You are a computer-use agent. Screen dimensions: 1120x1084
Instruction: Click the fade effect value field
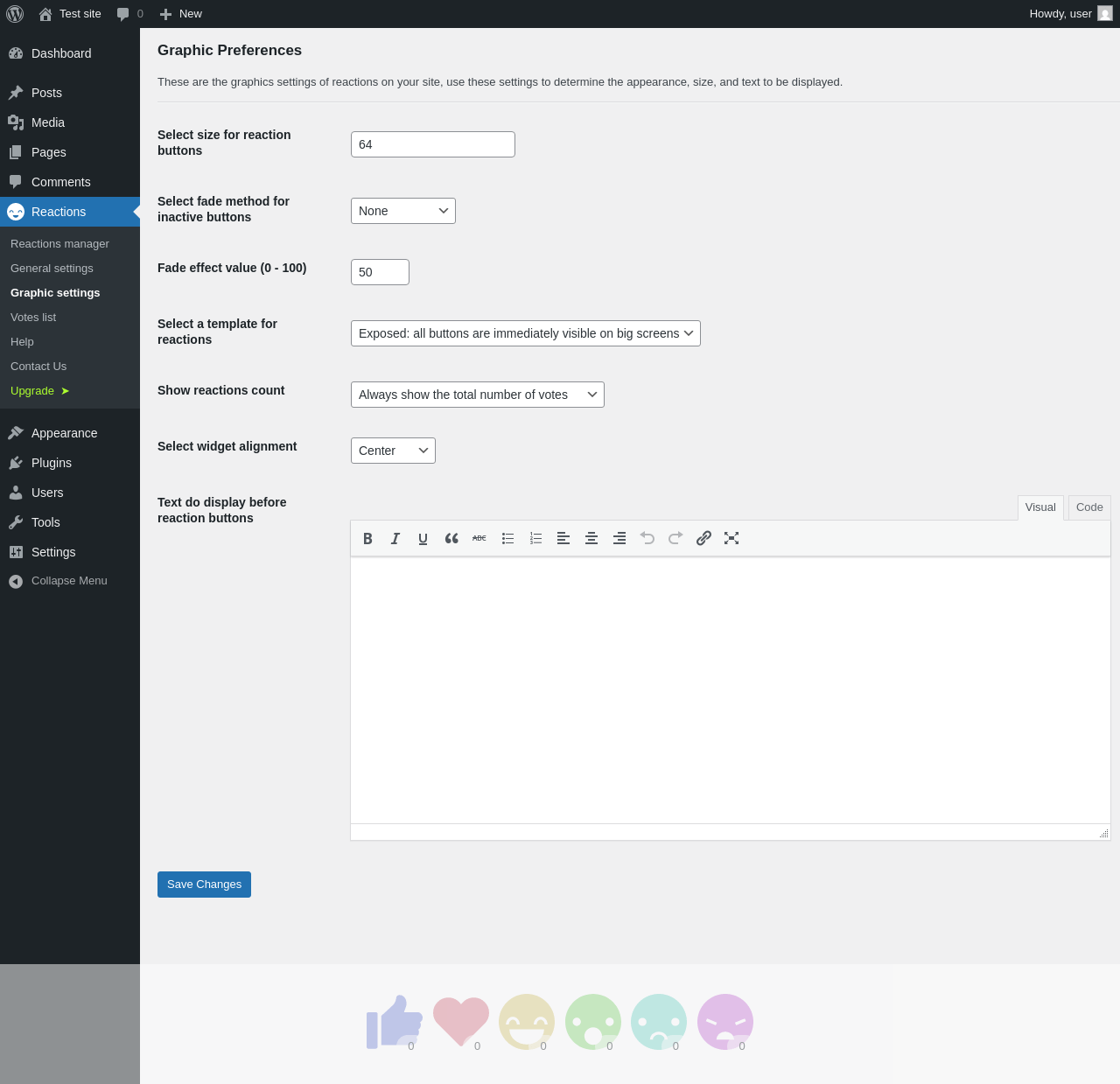pyautogui.click(x=380, y=272)
